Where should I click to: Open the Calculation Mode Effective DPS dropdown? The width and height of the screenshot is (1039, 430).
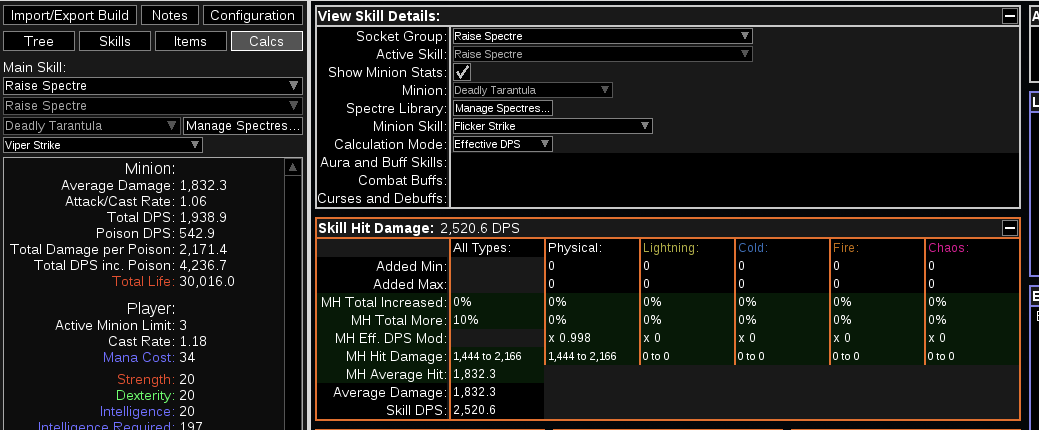click(502, 144)
